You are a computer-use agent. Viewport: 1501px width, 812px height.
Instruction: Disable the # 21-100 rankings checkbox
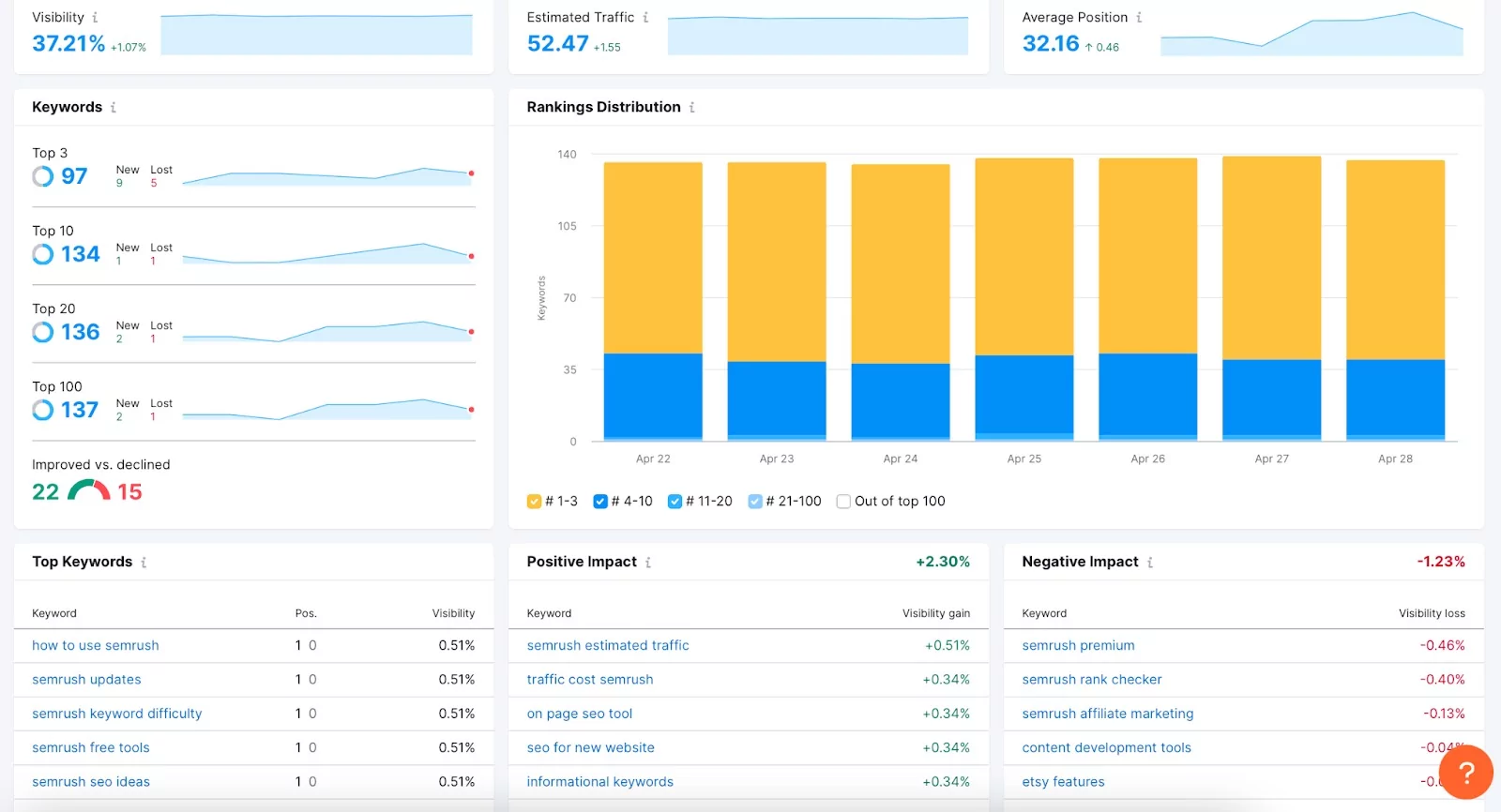click(x=755, y=502)
